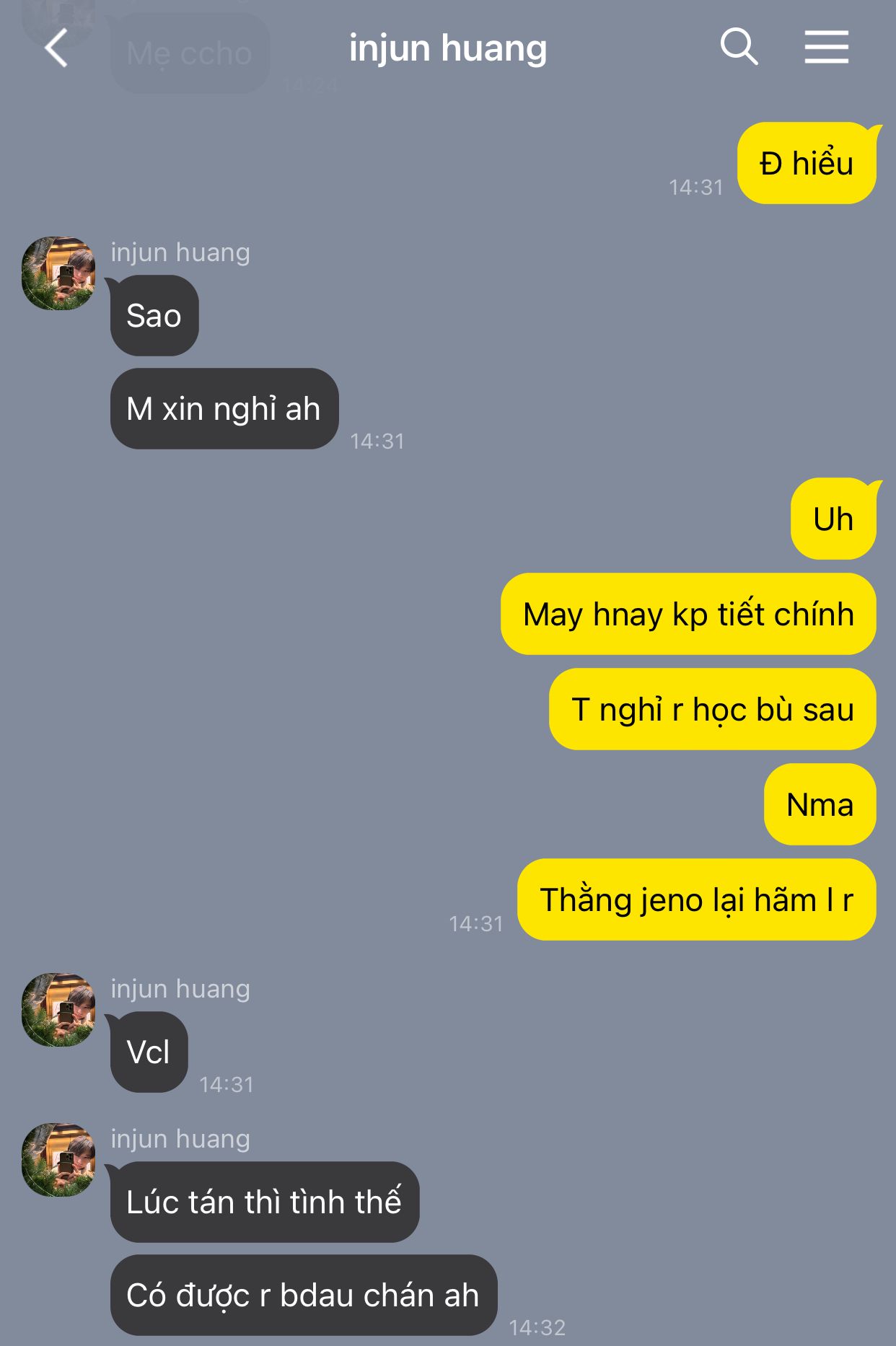Tap sender name above 'Vcl' message
896x1346 pixels.
point(180,989)
